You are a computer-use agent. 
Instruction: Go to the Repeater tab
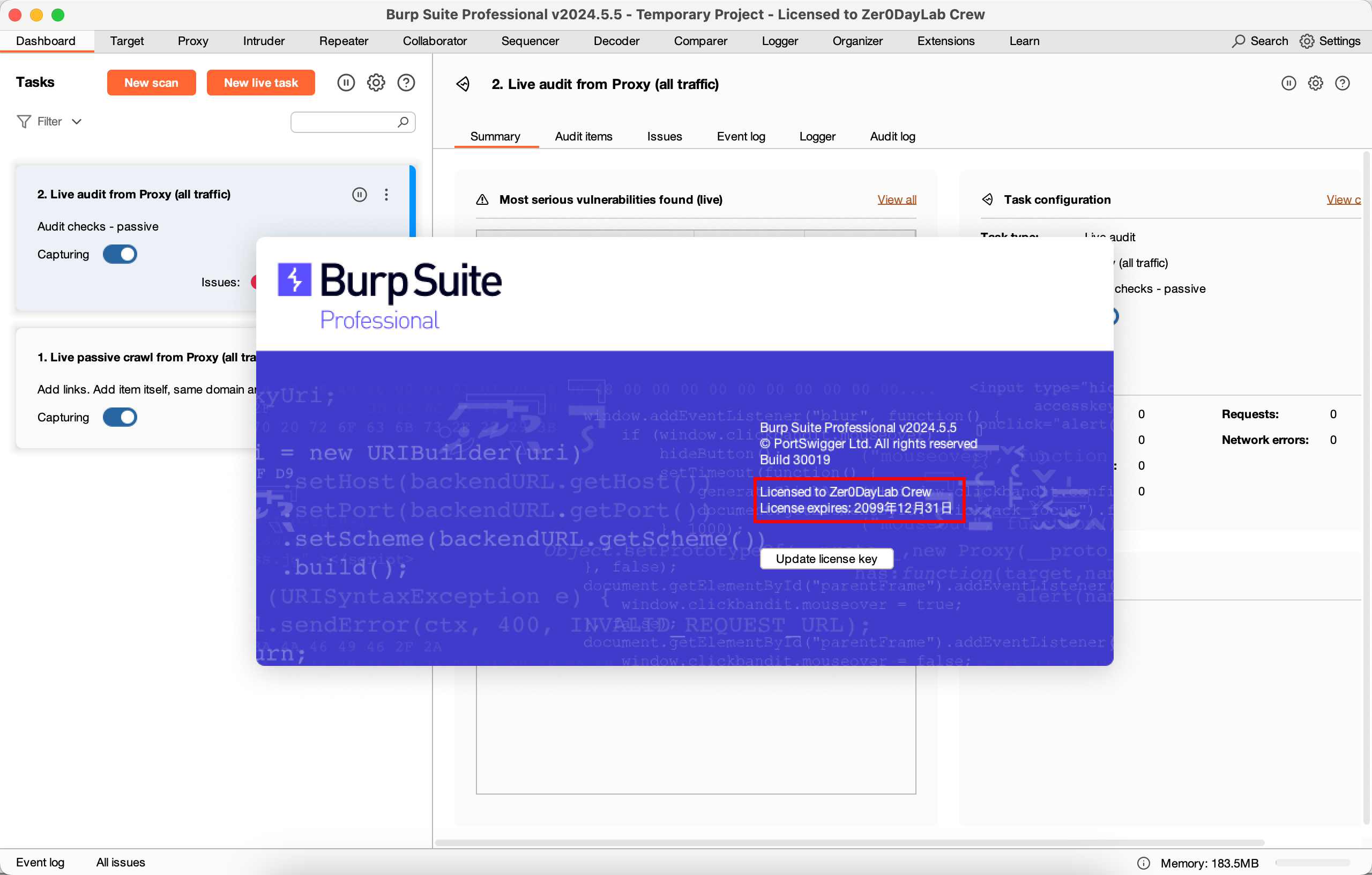pos(344,41)
